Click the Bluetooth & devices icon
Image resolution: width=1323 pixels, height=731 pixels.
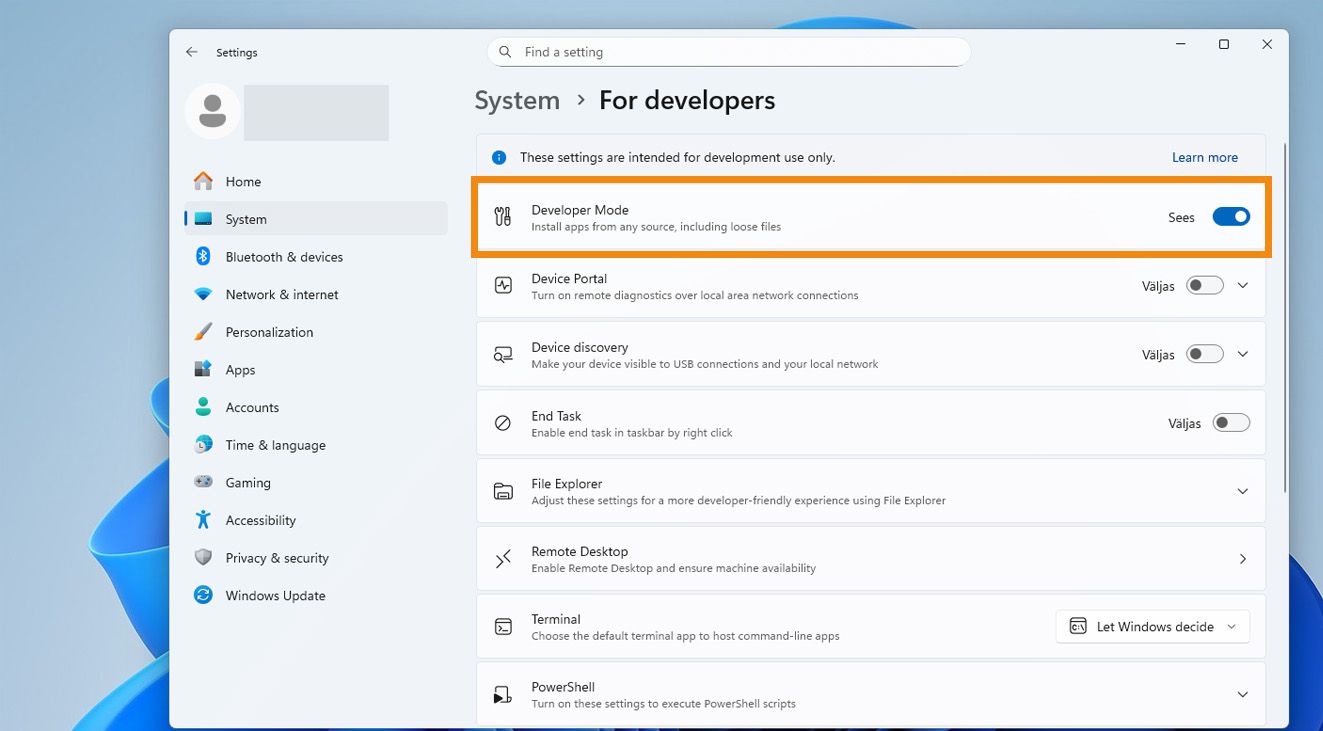[x=203, y=257]
